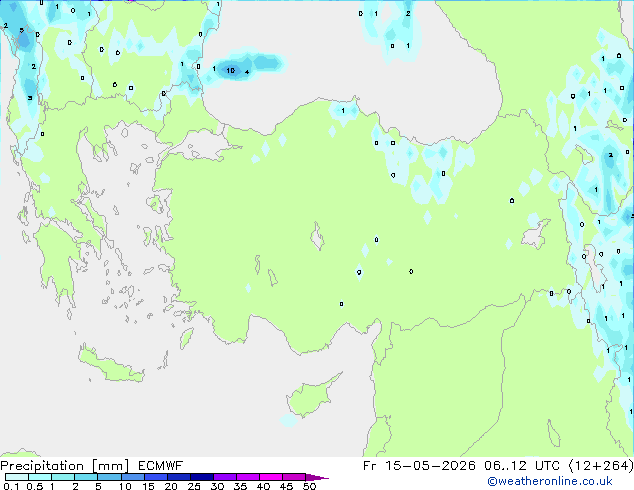Select the 5–10 mm legend color swatch
This screenshot has height=490, width=634.
pos(110,477)
